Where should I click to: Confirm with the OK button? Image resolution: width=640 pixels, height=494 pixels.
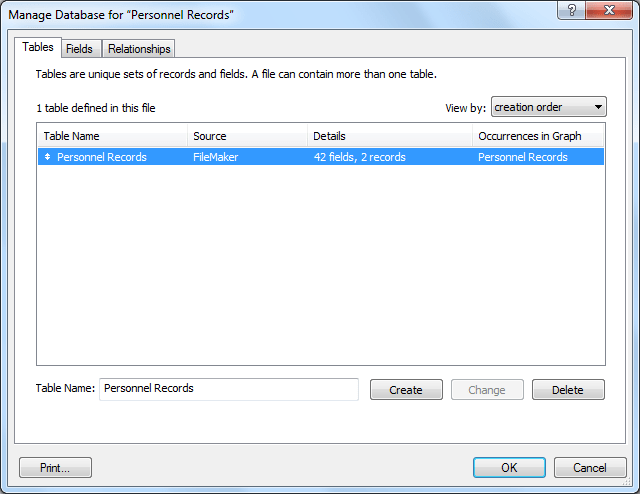(x=509, y=467)
